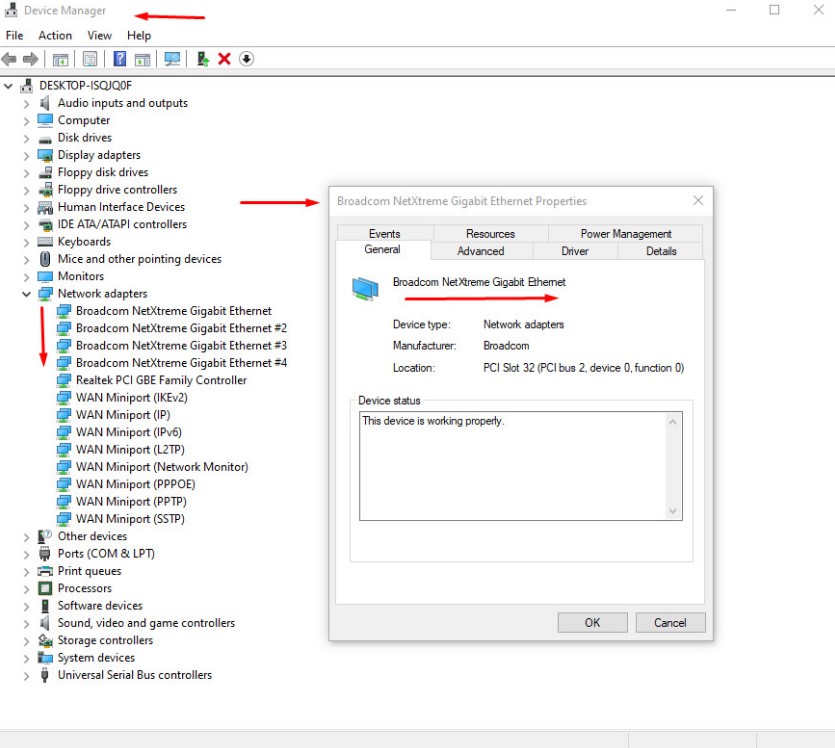Click the Monitors category icon
This screenshot has height=748, width=835.
pos(45,276)
